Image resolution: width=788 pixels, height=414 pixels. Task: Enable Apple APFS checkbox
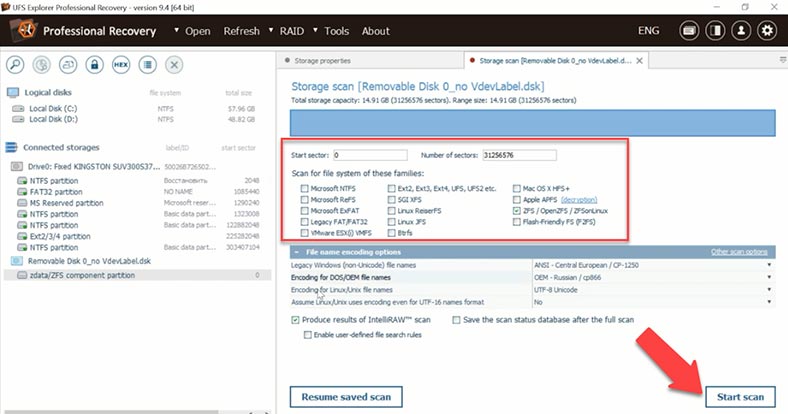(x=517, y=199)
